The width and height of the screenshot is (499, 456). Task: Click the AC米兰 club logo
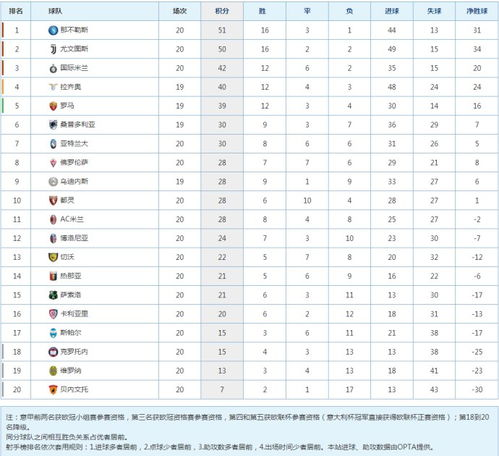pos(53,219)
